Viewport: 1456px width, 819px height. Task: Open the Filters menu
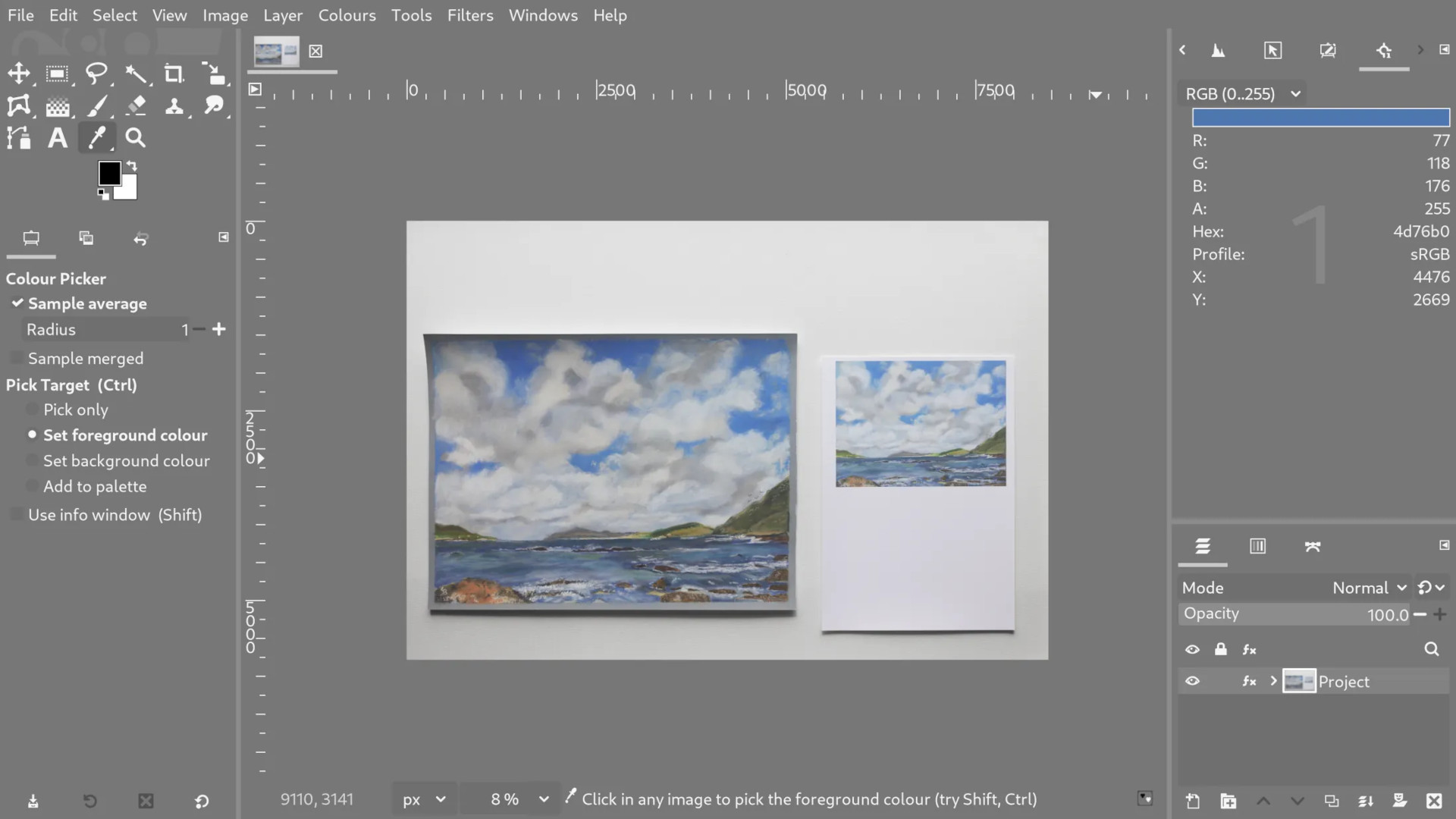pyautogui.click(x=469, y=15)
